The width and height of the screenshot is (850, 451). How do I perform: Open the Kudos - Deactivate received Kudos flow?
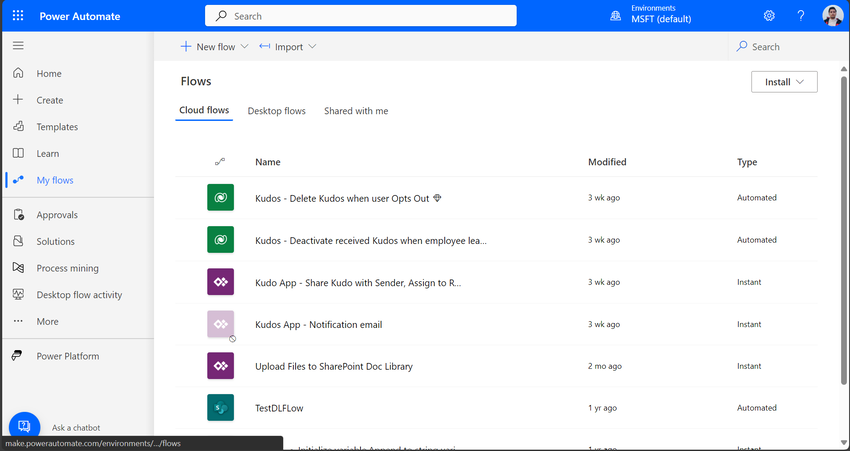tap(371, 241)
